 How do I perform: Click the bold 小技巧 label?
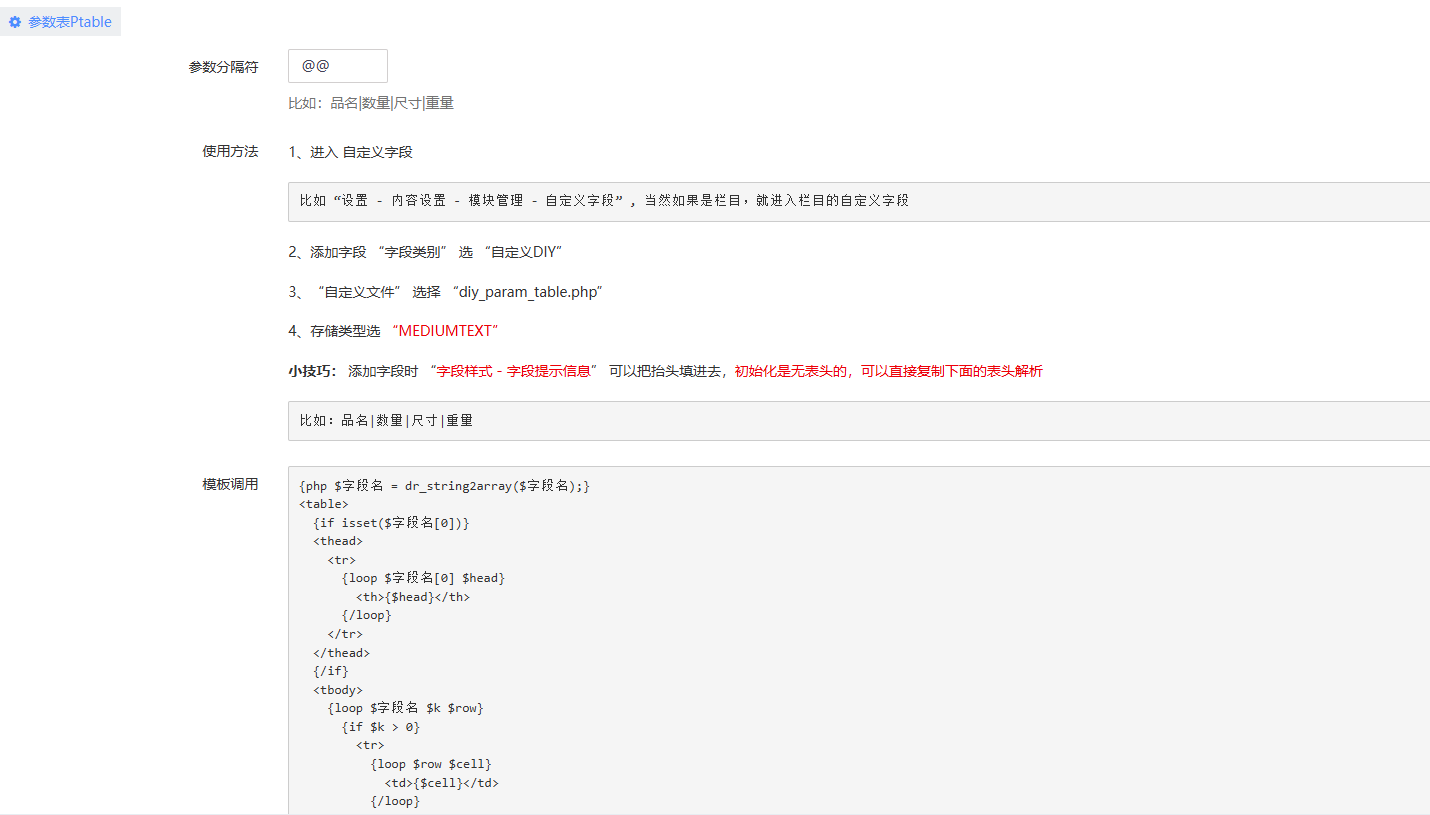312,371
